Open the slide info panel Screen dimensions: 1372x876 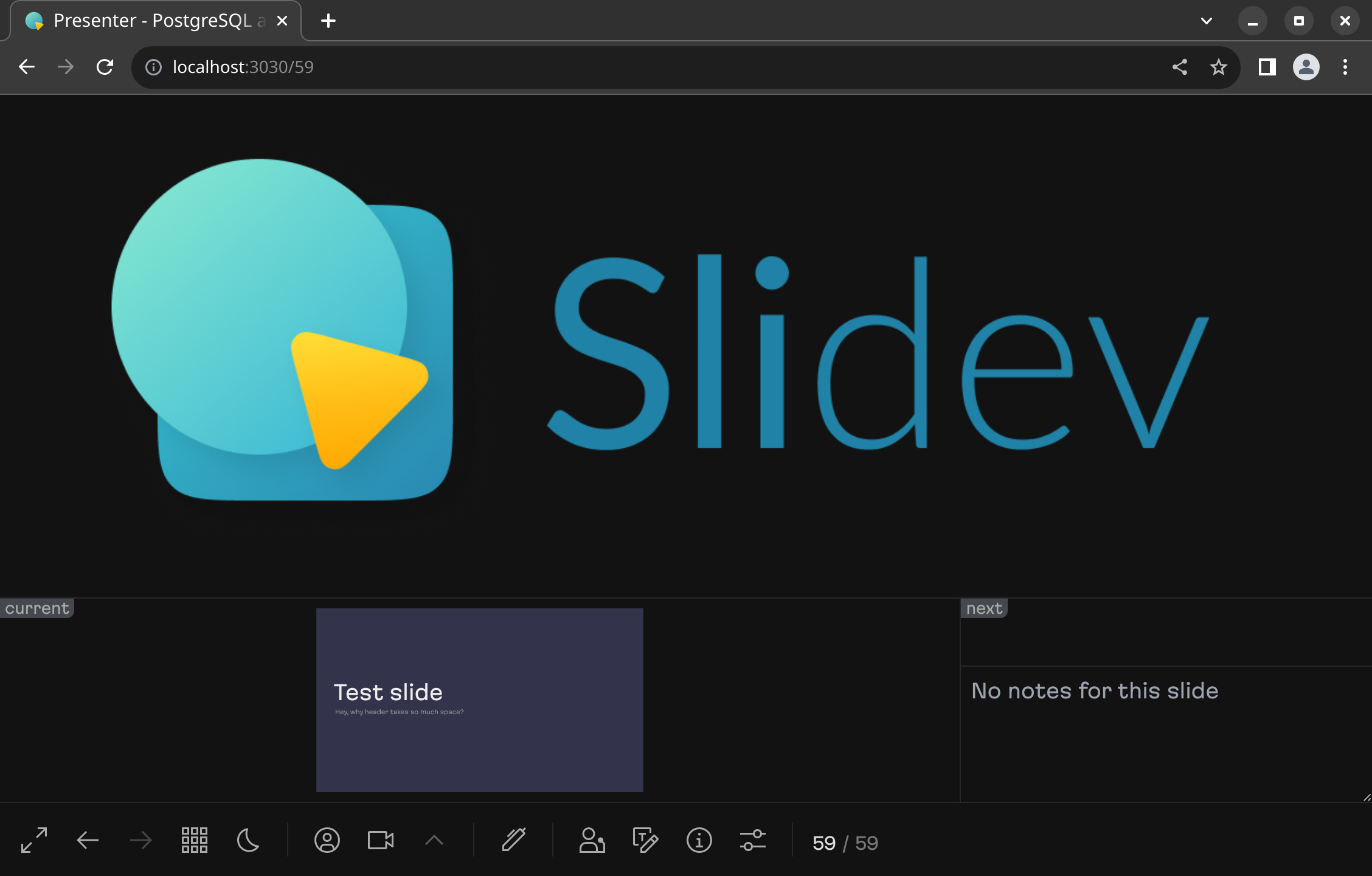(x=698, y=841)
